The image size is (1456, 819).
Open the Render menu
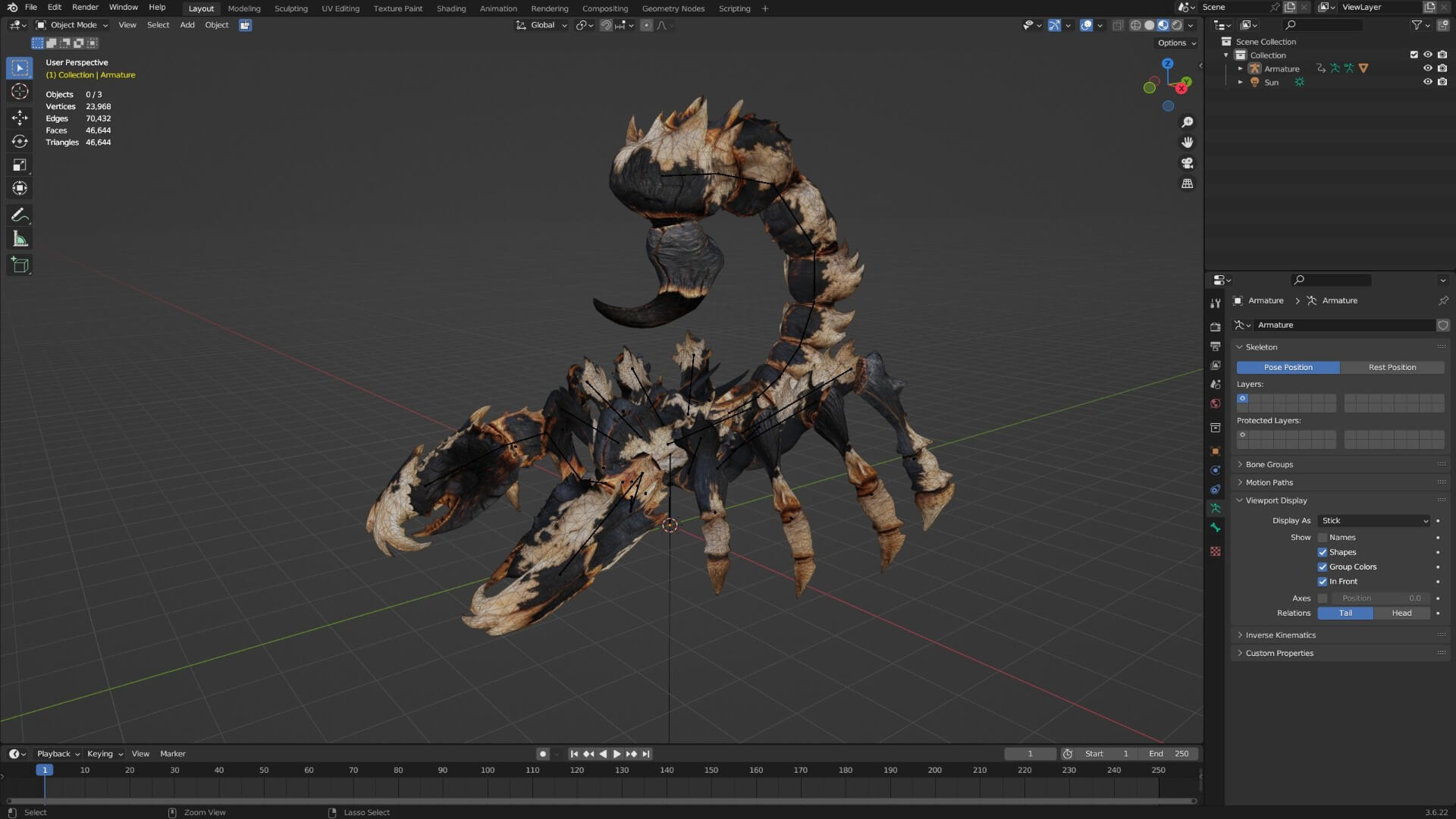tap(85, 8)
